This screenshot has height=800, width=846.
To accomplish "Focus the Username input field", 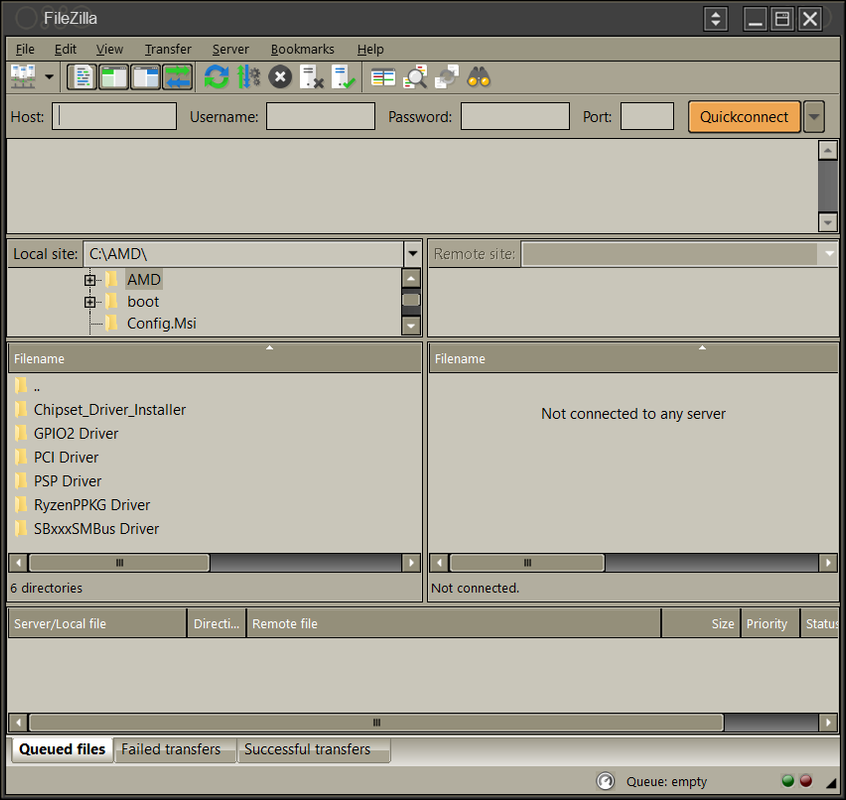I will pos(320,116).
